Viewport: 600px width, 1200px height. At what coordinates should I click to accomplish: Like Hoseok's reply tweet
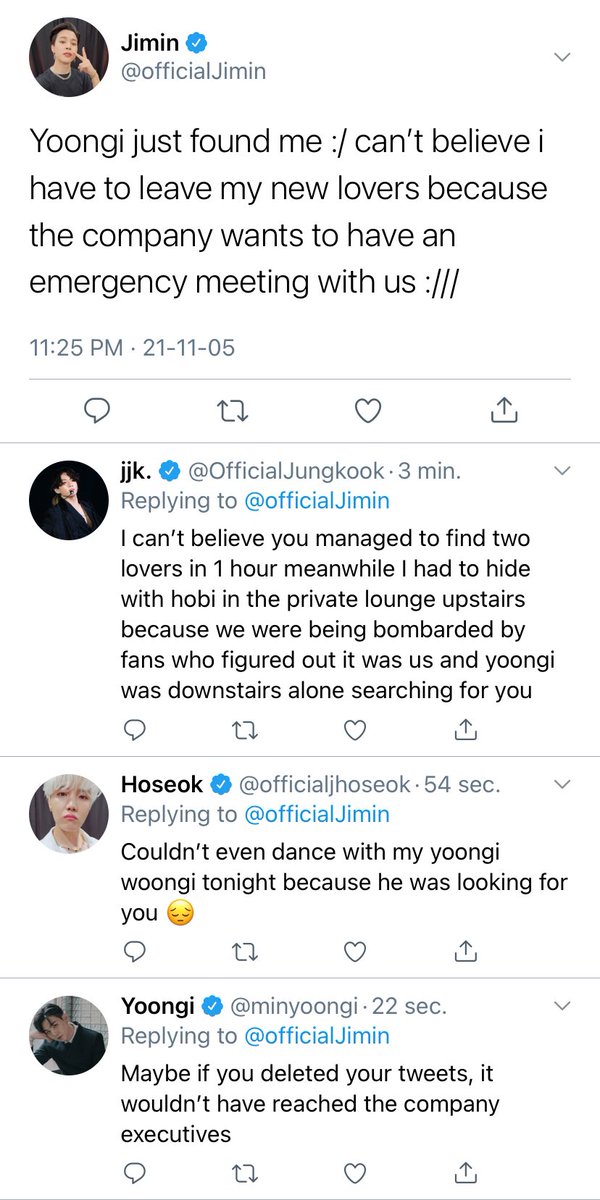[354, 953]
